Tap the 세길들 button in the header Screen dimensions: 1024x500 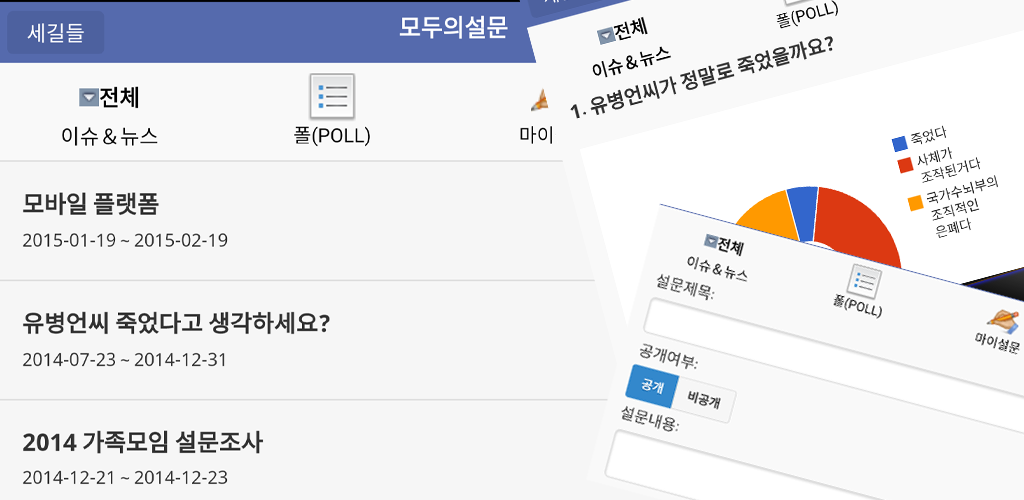[56, 32]
